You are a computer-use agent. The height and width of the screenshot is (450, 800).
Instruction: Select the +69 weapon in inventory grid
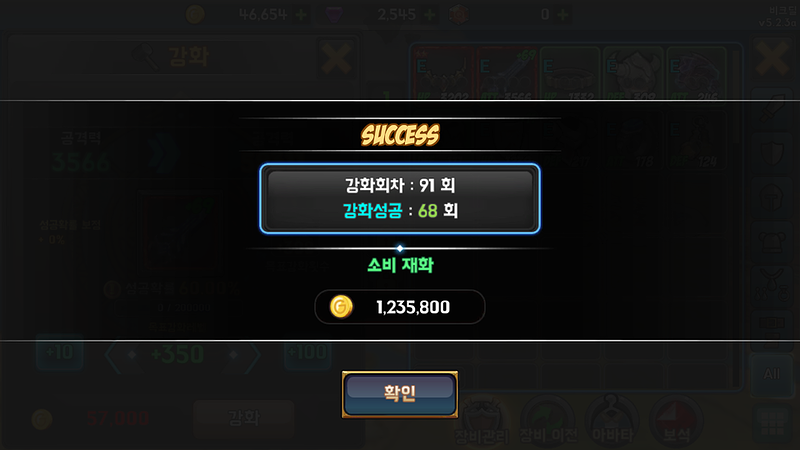point(507,73)
